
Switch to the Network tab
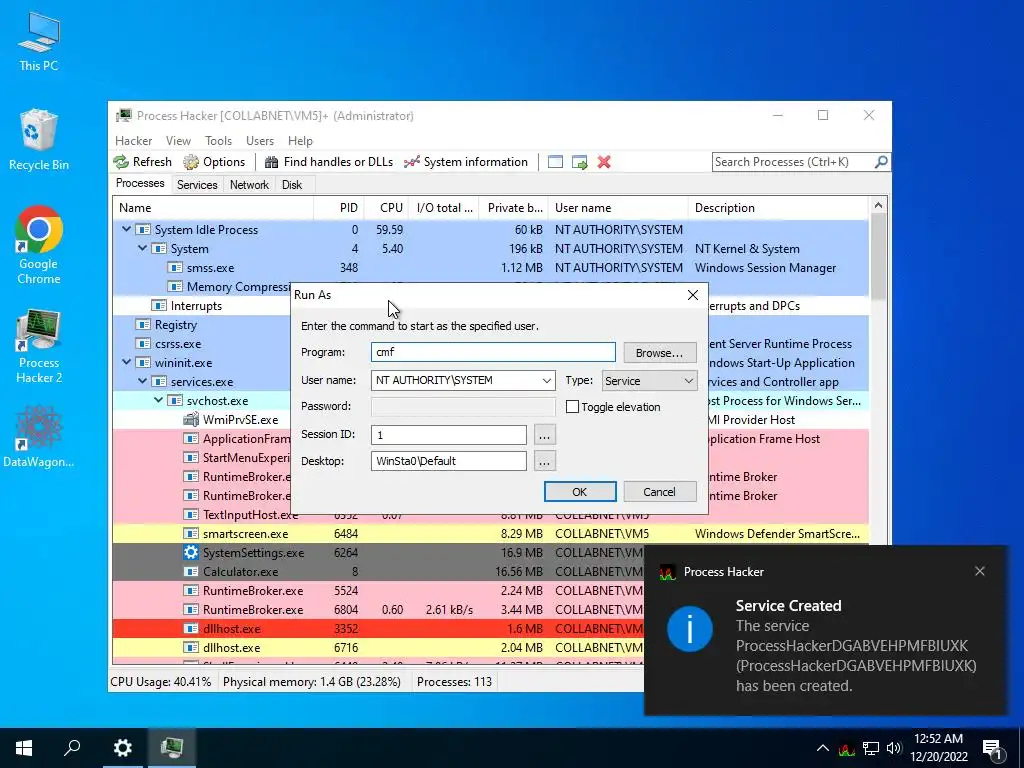[249, 185]
